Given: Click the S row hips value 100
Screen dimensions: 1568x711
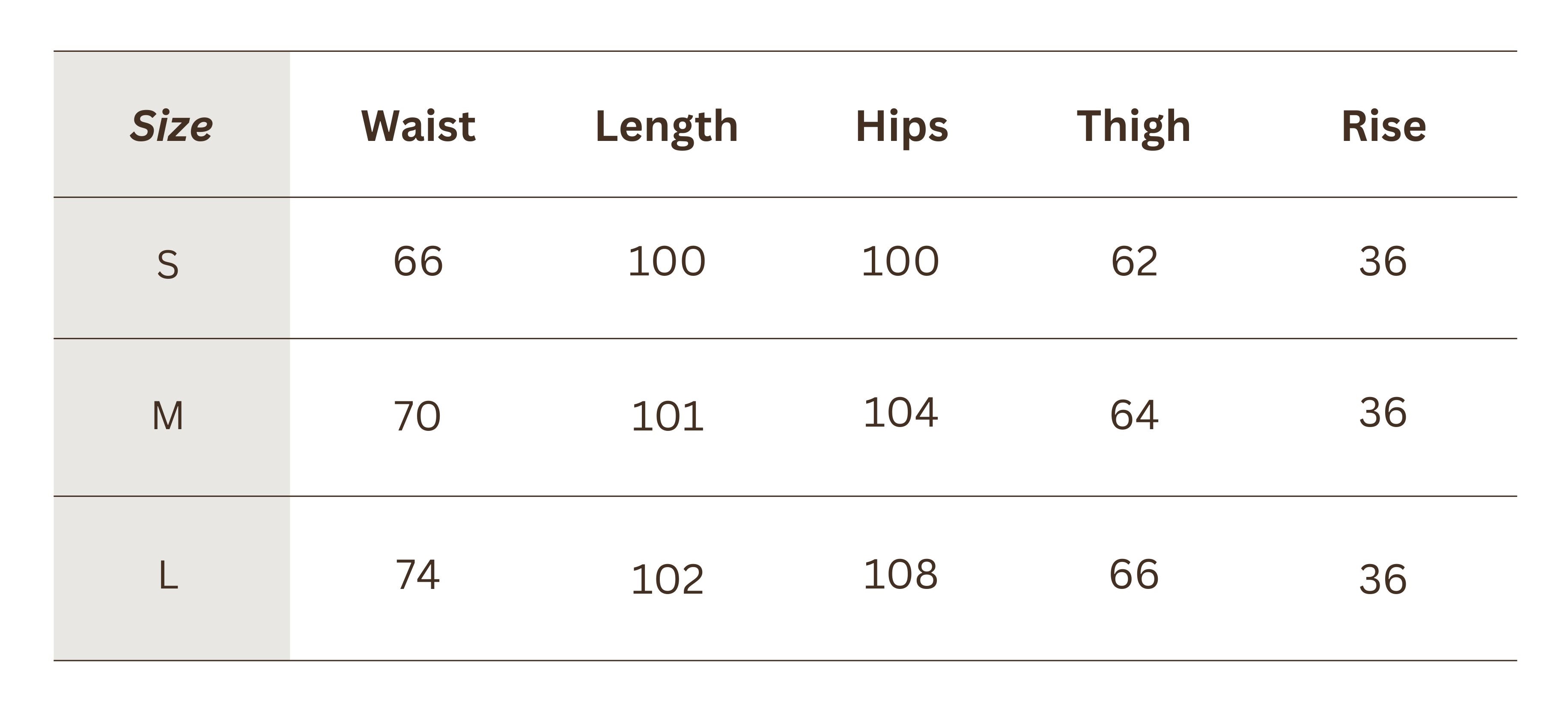Looking at the screenshot, I should pyautogui.click(x=900, y=261).
